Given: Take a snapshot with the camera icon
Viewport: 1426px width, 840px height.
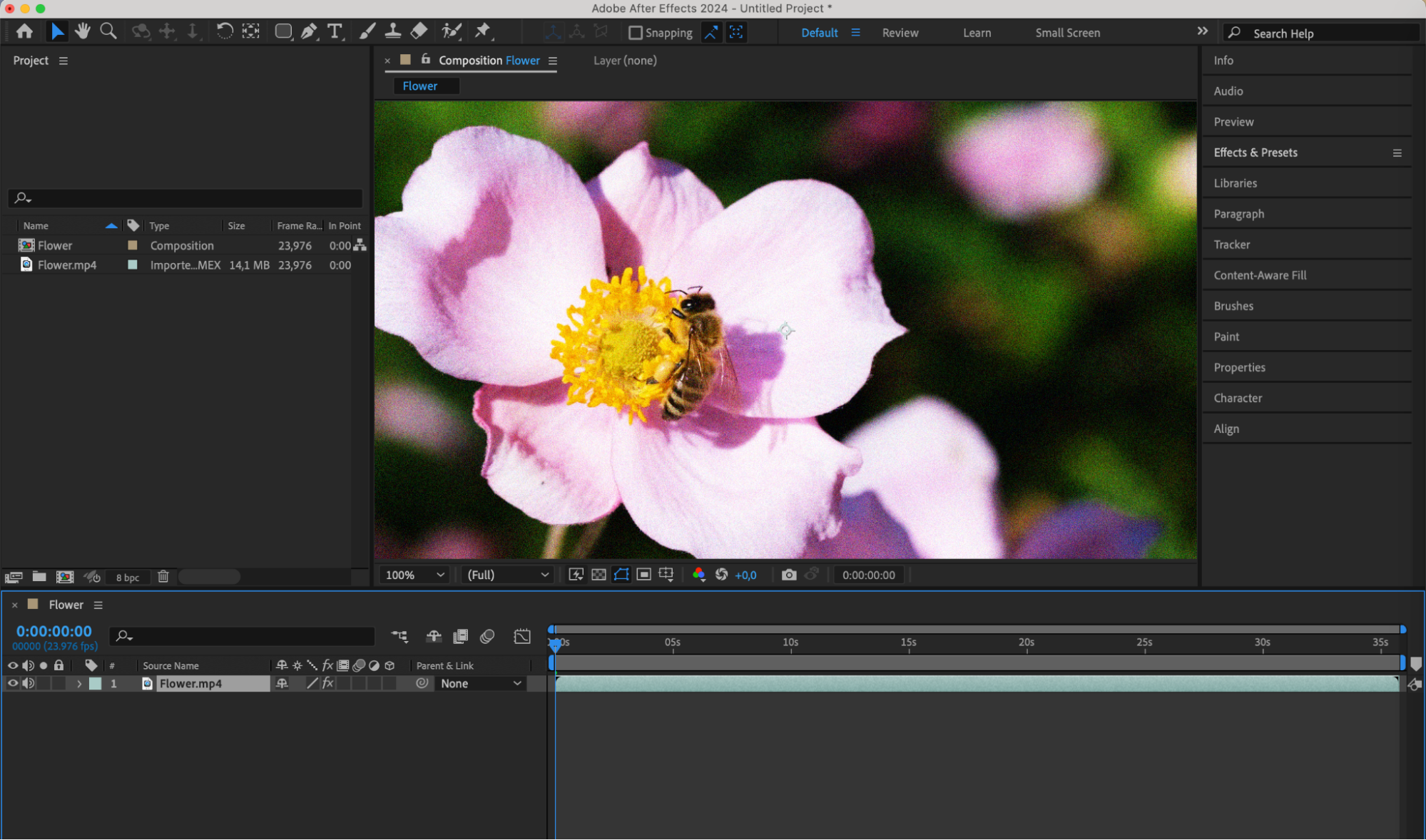Looking at the screenshot, I should 788,575.
